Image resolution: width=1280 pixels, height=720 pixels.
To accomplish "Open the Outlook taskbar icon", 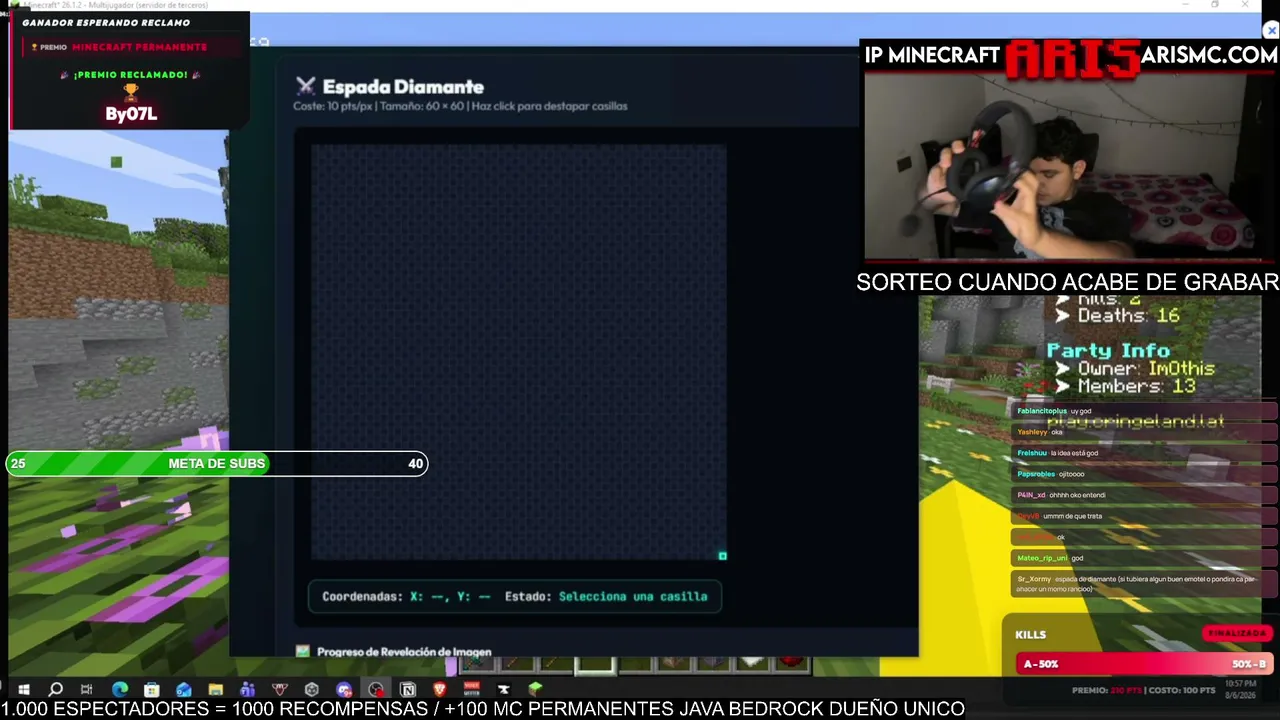I will click(184, 689).
